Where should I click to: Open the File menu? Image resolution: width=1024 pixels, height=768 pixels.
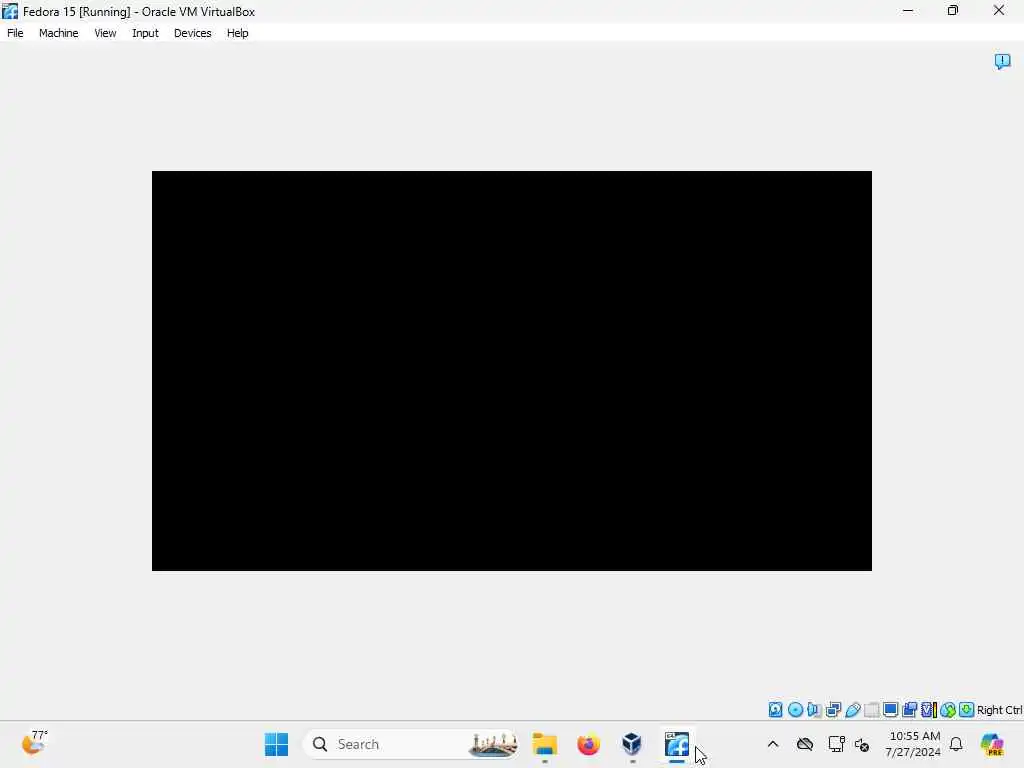click(x=15, y=33)
